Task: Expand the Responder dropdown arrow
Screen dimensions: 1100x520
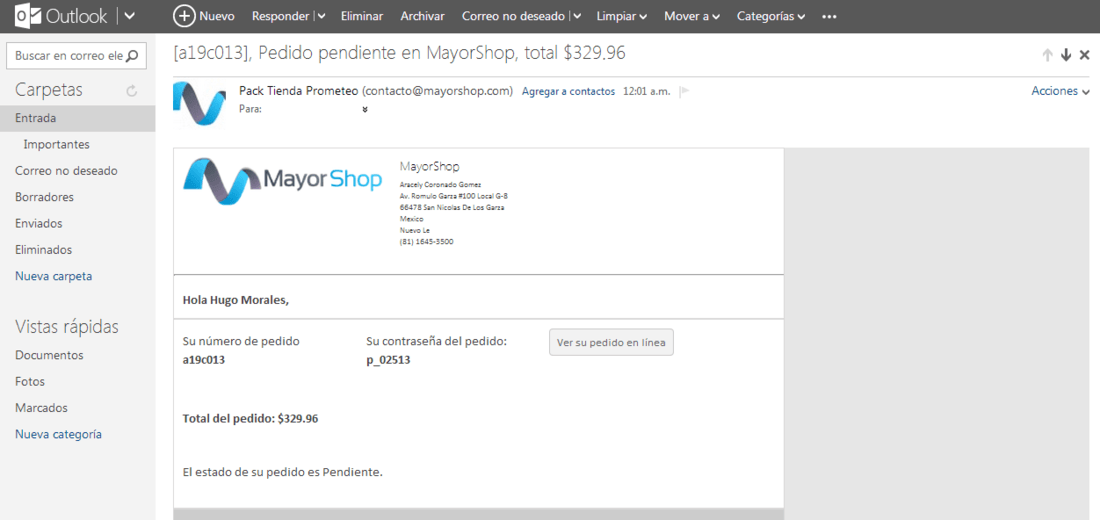Action: click(321, 16)
